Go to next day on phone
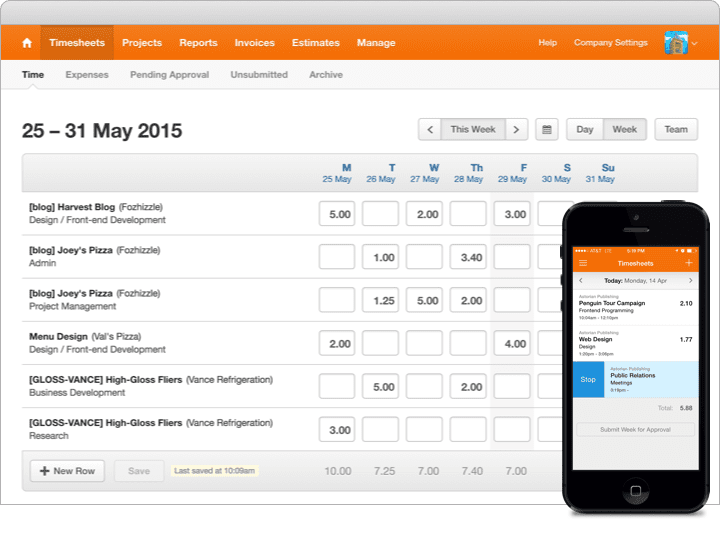 pos(690,280)
